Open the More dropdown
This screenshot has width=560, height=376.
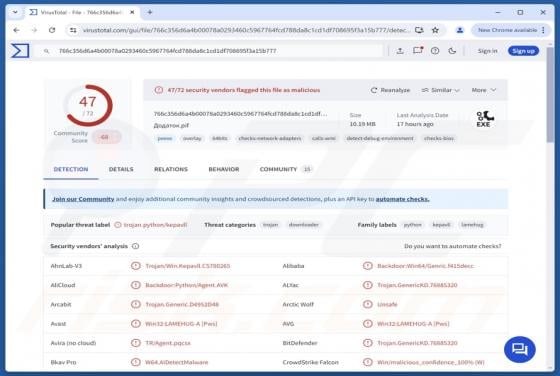[x=484, y=90]
